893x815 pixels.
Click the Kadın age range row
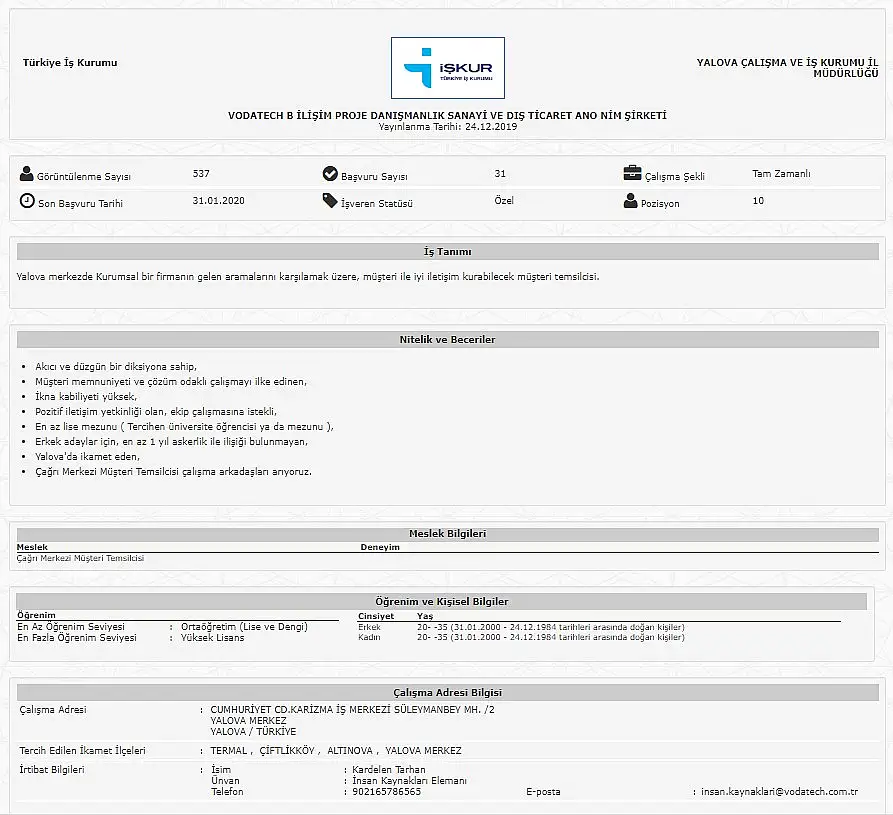tap(521, 637)
